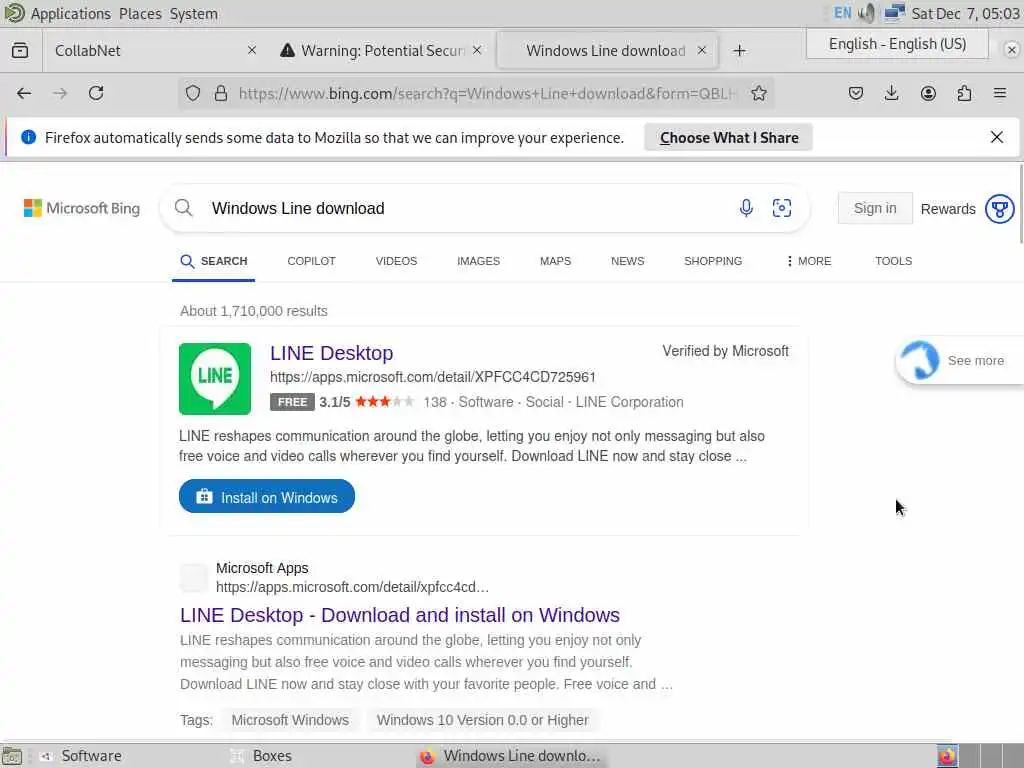The height and width of the screenshot is (768, 1024).
Task: Open the System menu
Action: coord(194,14)
